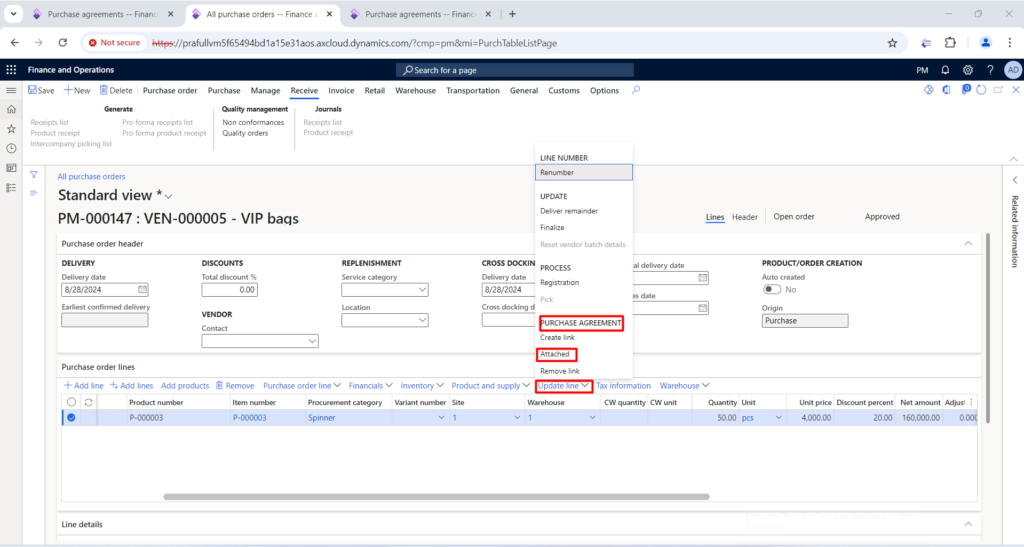Expand Standard view selector chevron
This screenshot has width=1024, height=547.
tap(168, 196)
